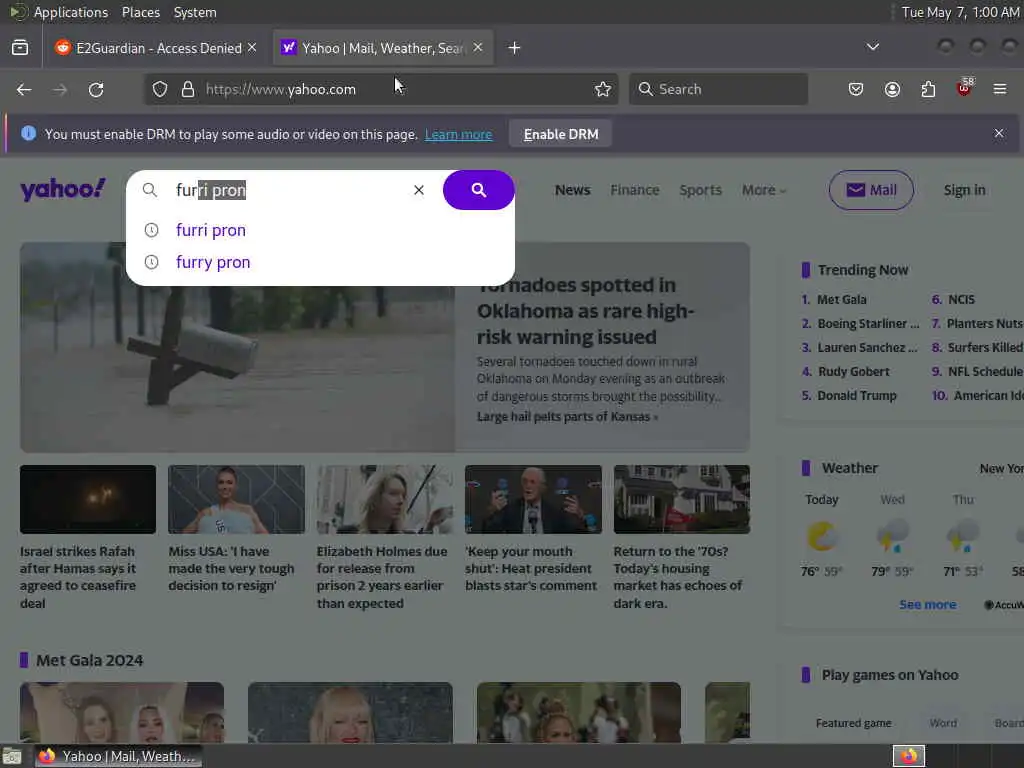
Task: Open Large hail pelts parts of Kansas link
Action: (x=567, y=417)
